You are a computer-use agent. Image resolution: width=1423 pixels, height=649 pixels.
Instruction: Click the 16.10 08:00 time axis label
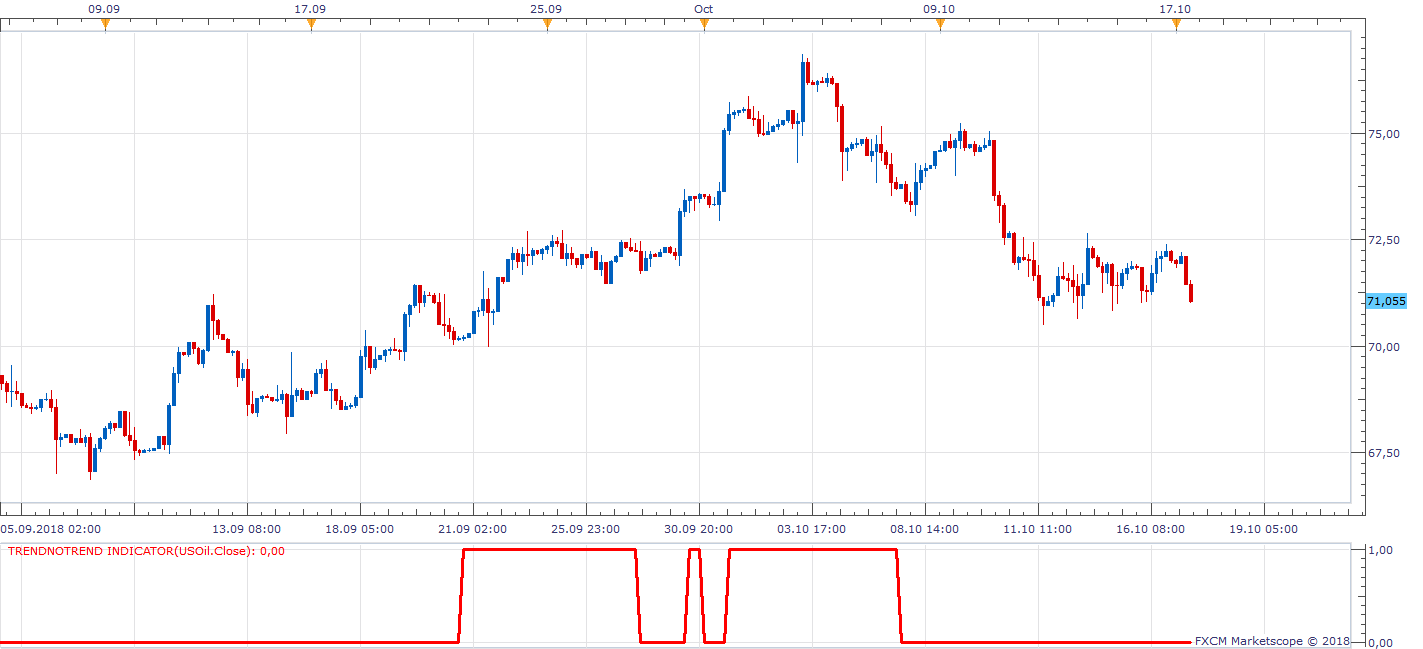[x=1152, y=529]
